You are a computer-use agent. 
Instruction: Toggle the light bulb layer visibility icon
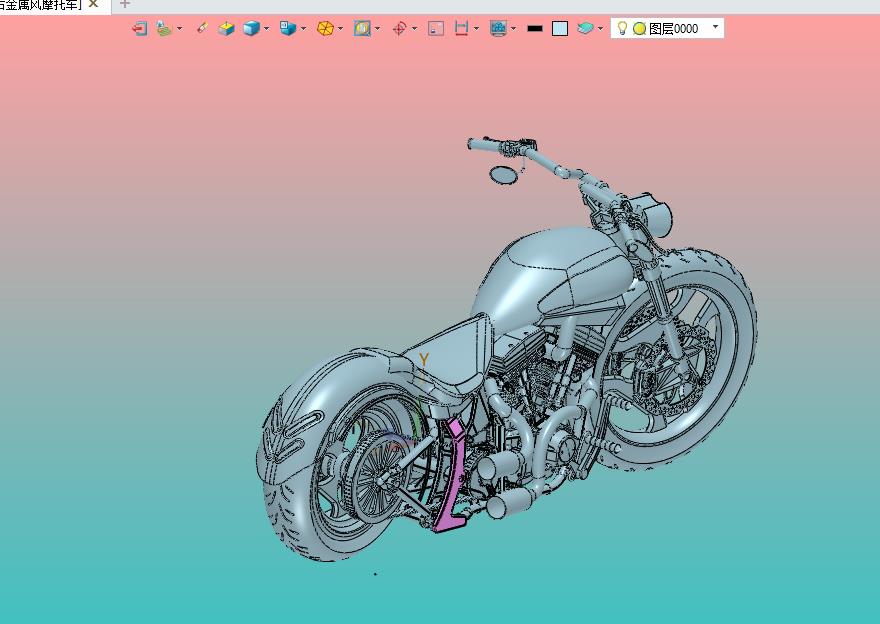click(x=622, y=28)
